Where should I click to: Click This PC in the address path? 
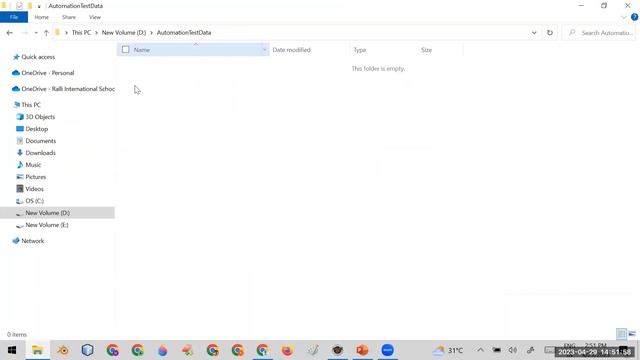(81, 33)
